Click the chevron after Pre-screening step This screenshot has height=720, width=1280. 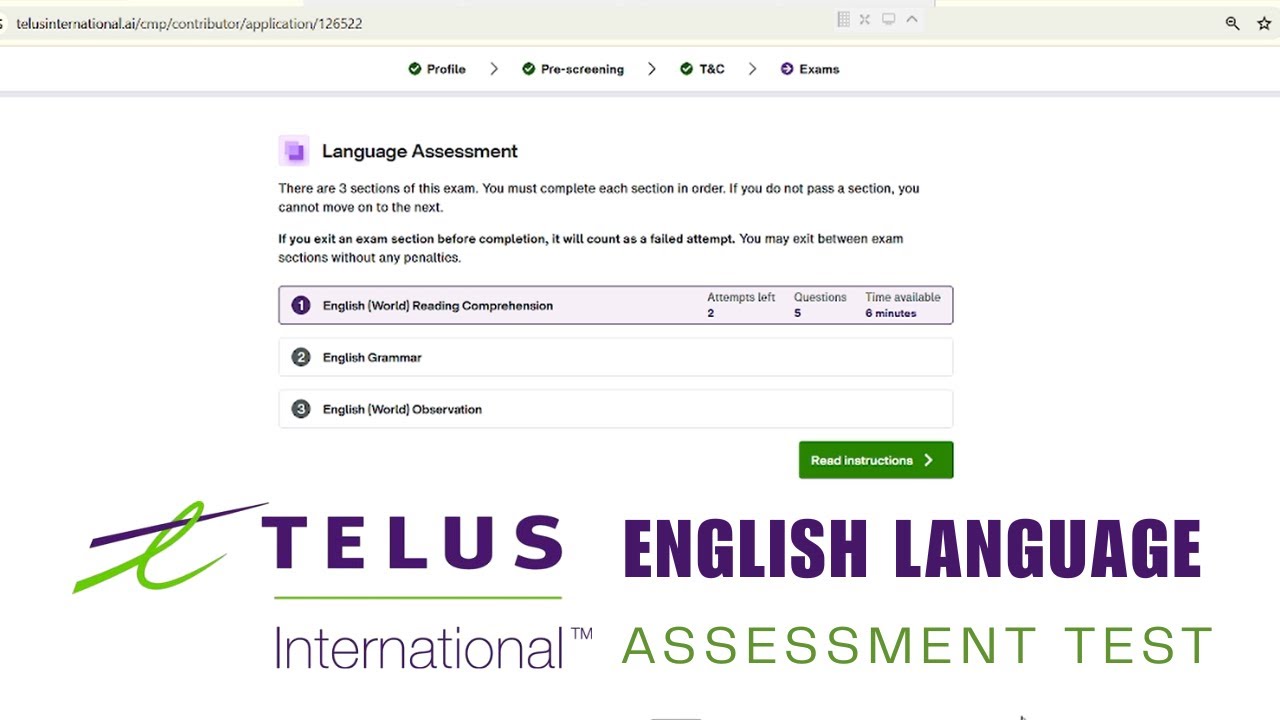(x=652, y=69)
